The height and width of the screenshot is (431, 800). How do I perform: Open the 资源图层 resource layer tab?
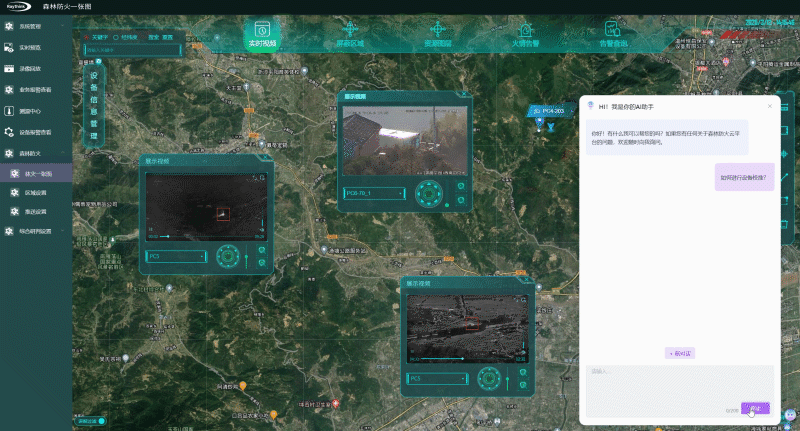[x=438, y=34]
